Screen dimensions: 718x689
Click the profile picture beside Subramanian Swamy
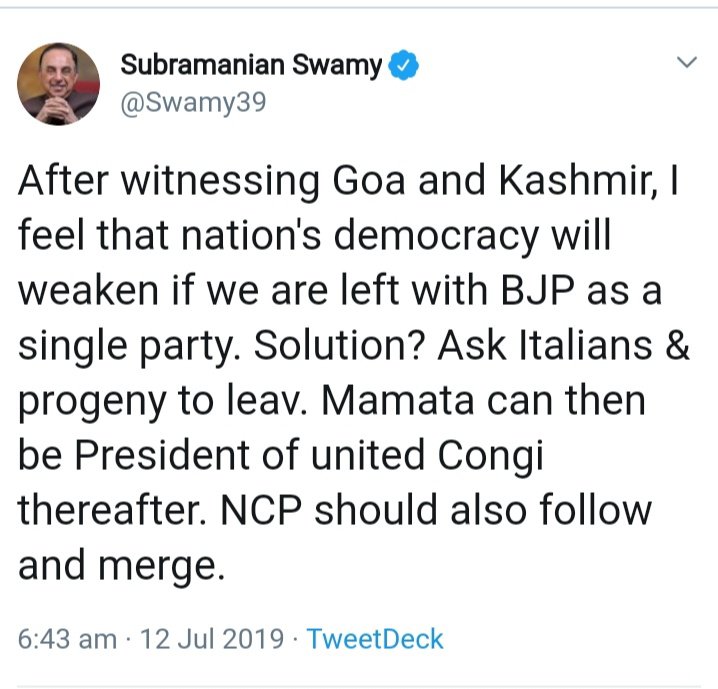60,84
